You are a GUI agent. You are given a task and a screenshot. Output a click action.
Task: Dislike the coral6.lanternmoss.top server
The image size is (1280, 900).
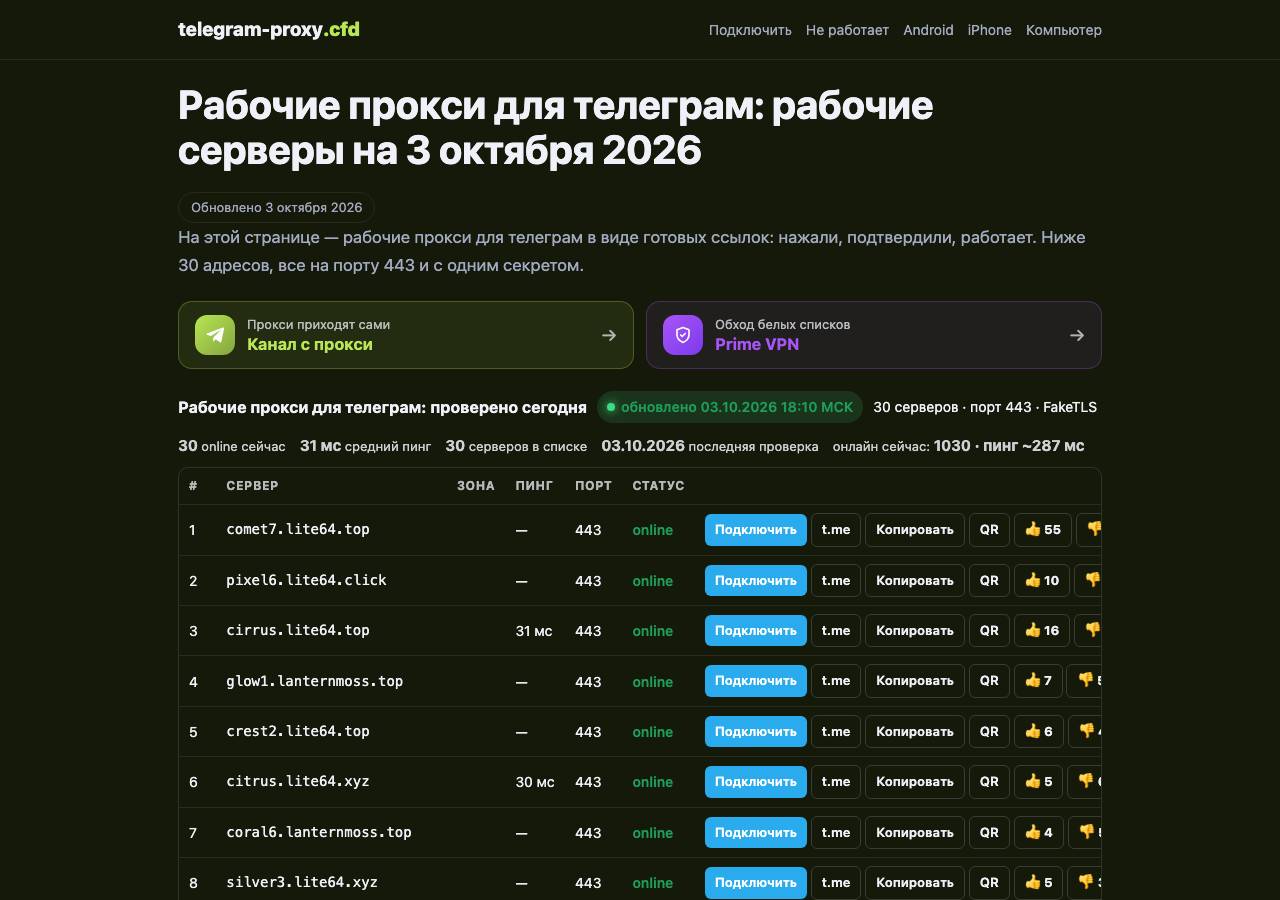coord(1085,832)
